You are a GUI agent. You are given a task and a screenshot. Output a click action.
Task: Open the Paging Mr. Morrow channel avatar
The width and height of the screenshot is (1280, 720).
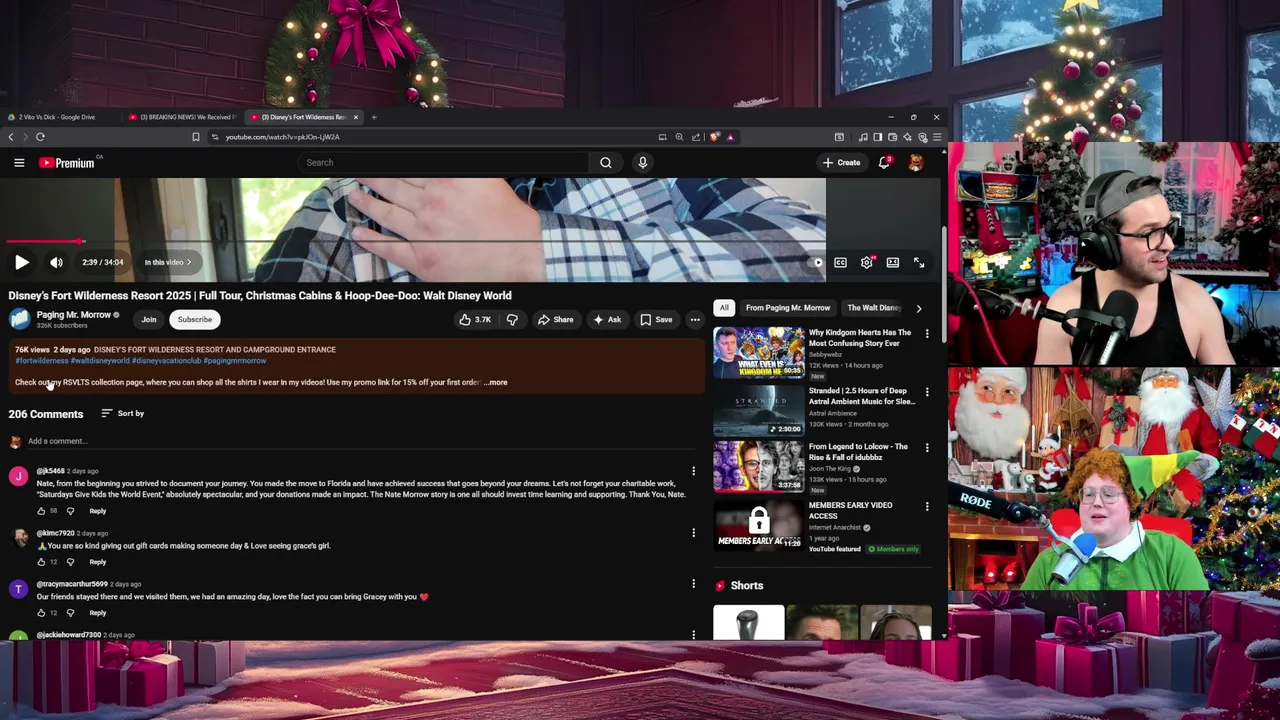pos(19,319)
